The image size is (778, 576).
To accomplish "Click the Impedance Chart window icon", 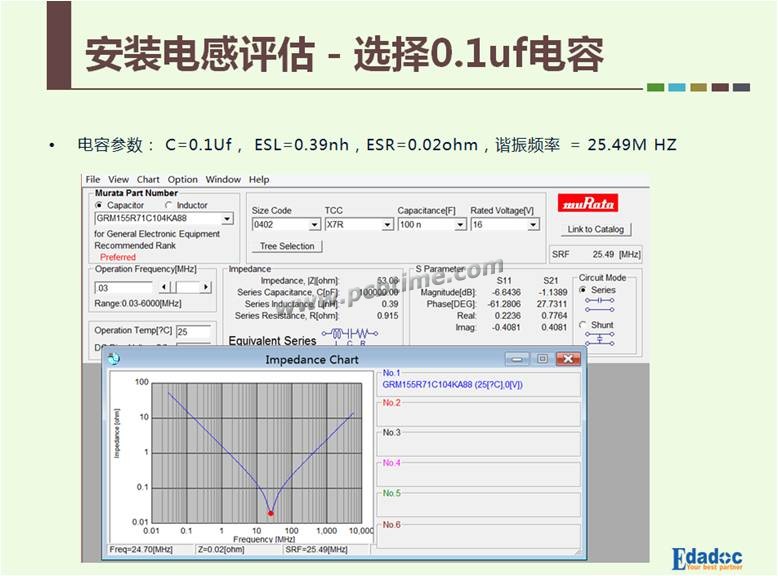I will [x=114, y=359].
